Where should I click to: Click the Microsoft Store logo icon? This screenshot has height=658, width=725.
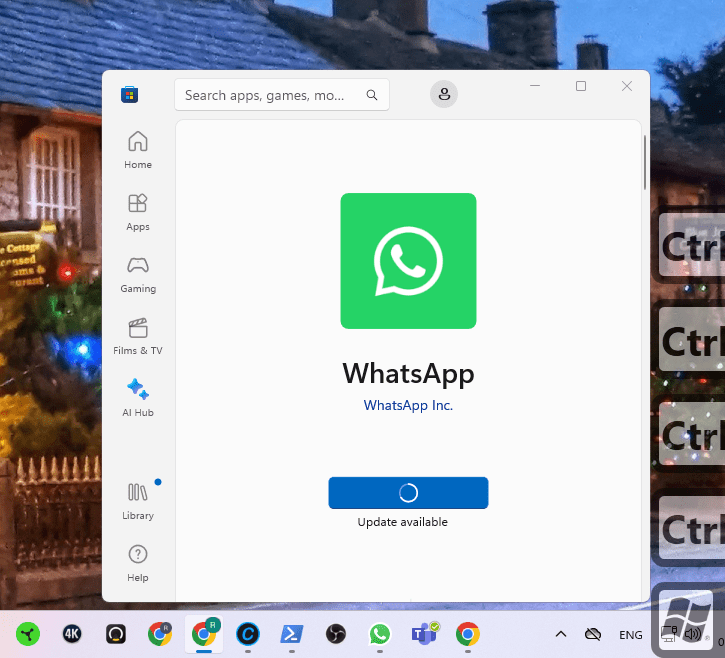coord(129,95)
